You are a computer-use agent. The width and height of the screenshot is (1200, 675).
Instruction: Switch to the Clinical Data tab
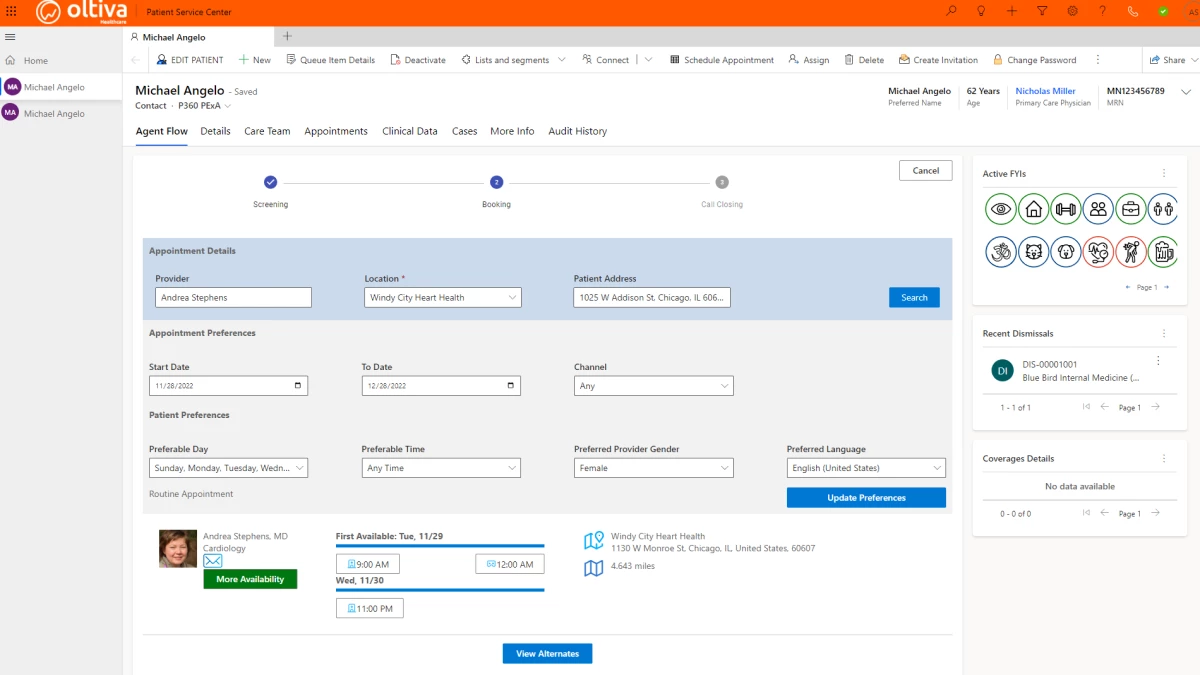pyautogui.click(x=409, y=131)
